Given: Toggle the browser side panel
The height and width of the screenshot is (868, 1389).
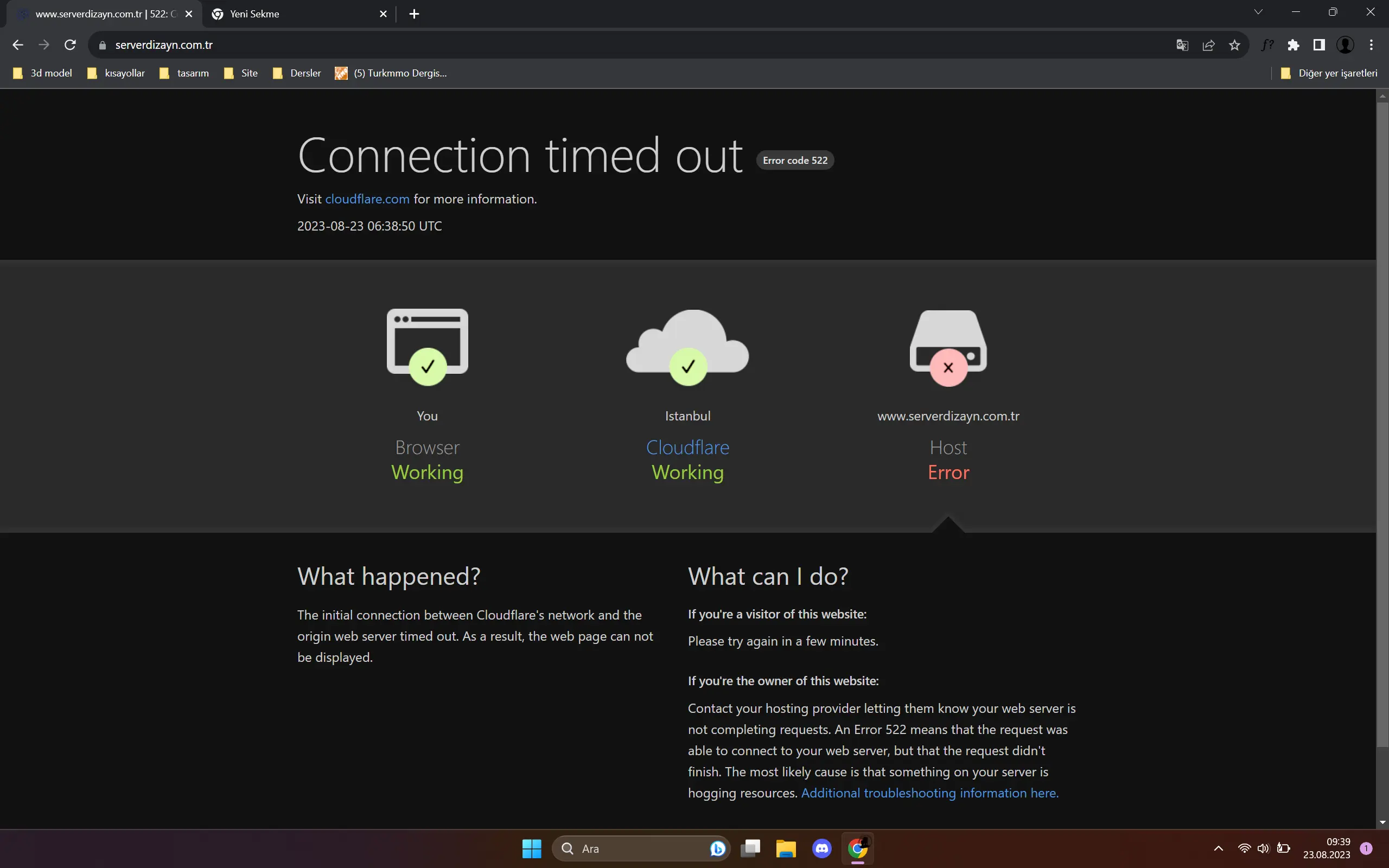Looking at the screenshot, I should tap(1319, 45).
